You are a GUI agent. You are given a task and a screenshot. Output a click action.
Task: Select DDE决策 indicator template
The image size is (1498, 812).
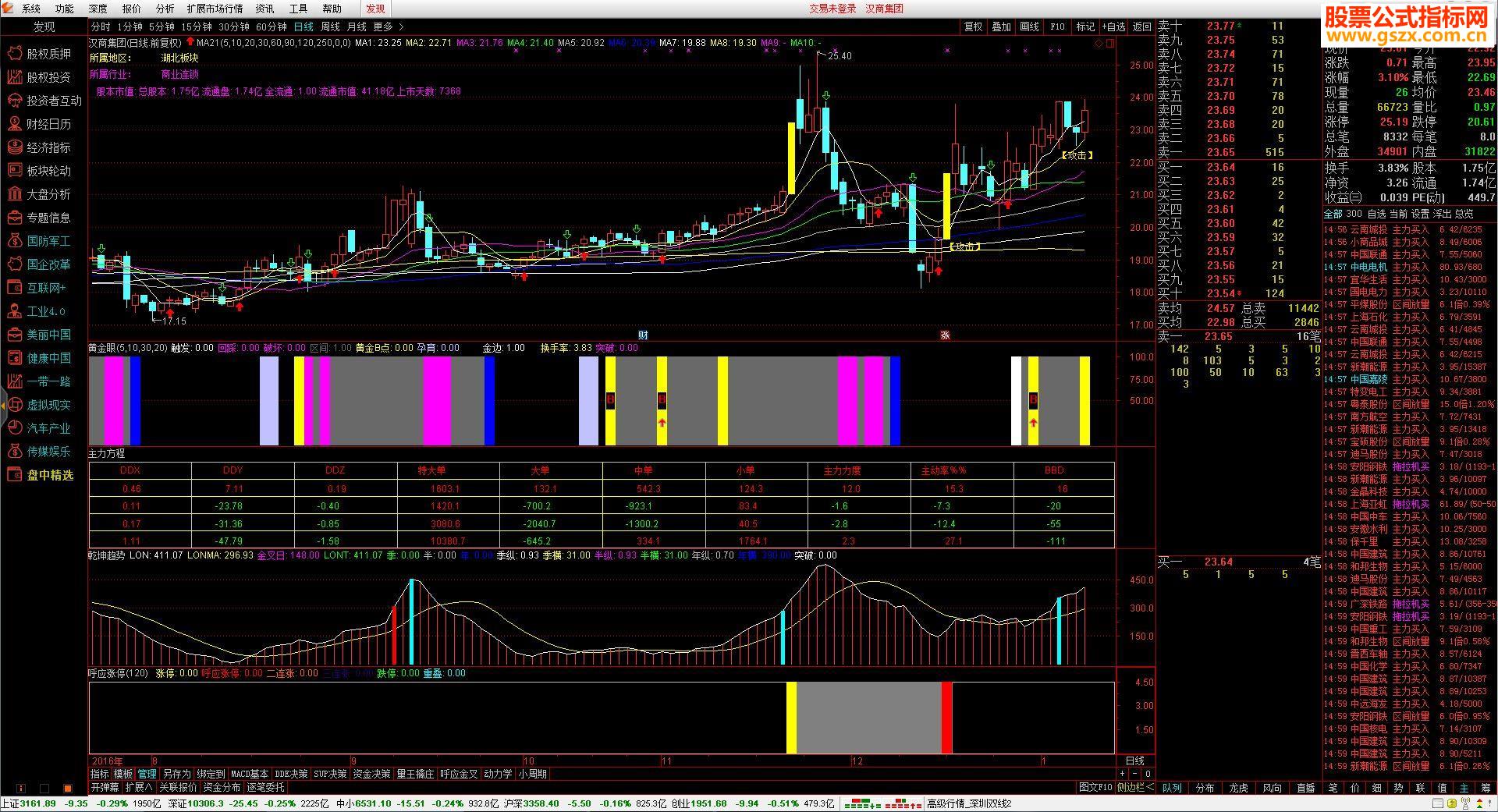(292, 774)
